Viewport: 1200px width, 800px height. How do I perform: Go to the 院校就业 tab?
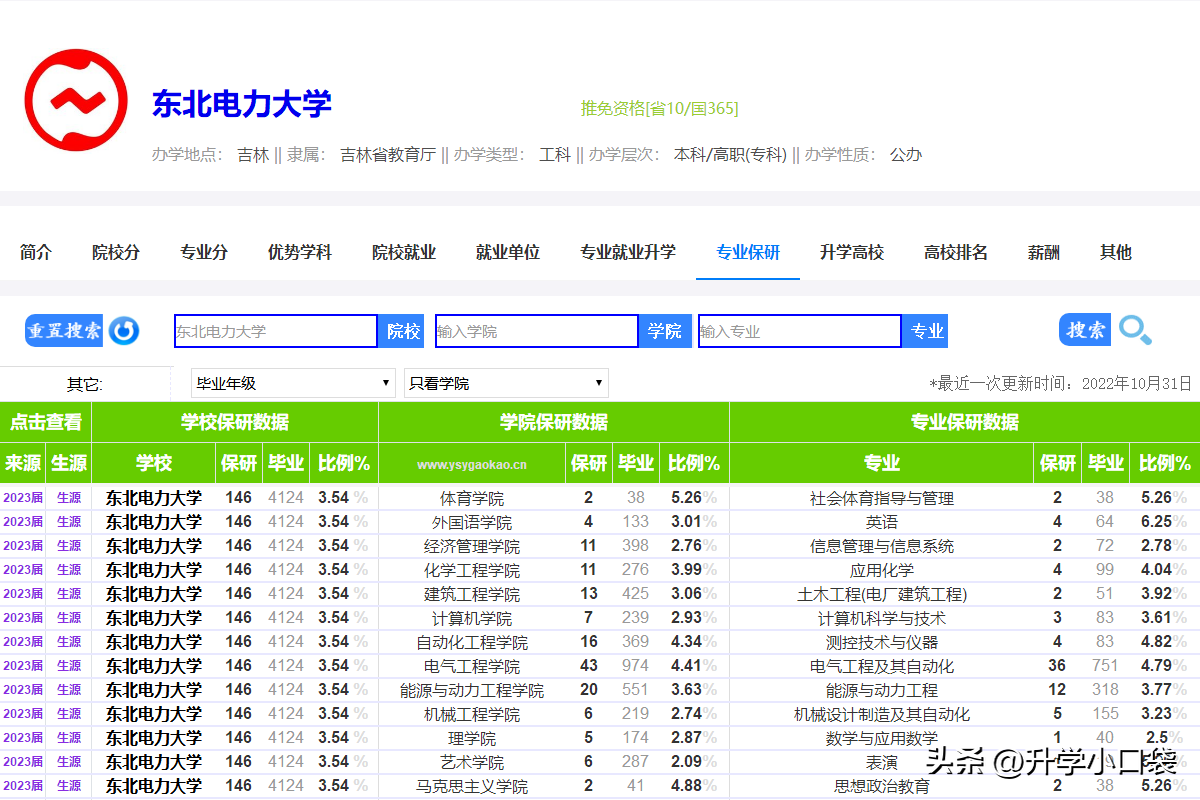pyautogui.click(x=404, y=252)
